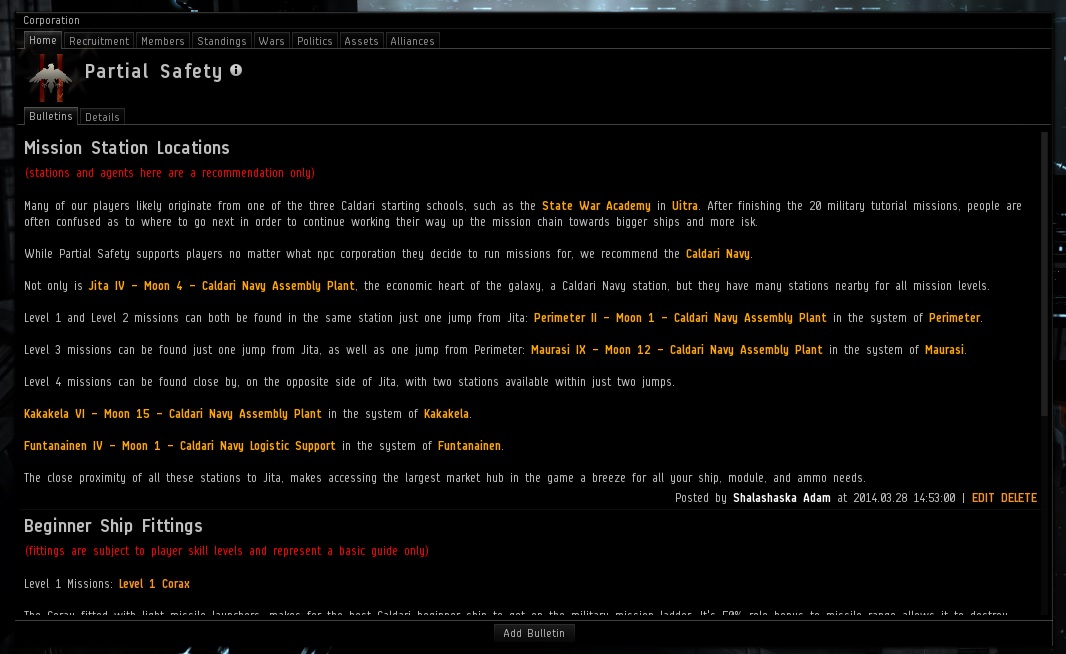Click the Maurasi system link

[944, 350]
